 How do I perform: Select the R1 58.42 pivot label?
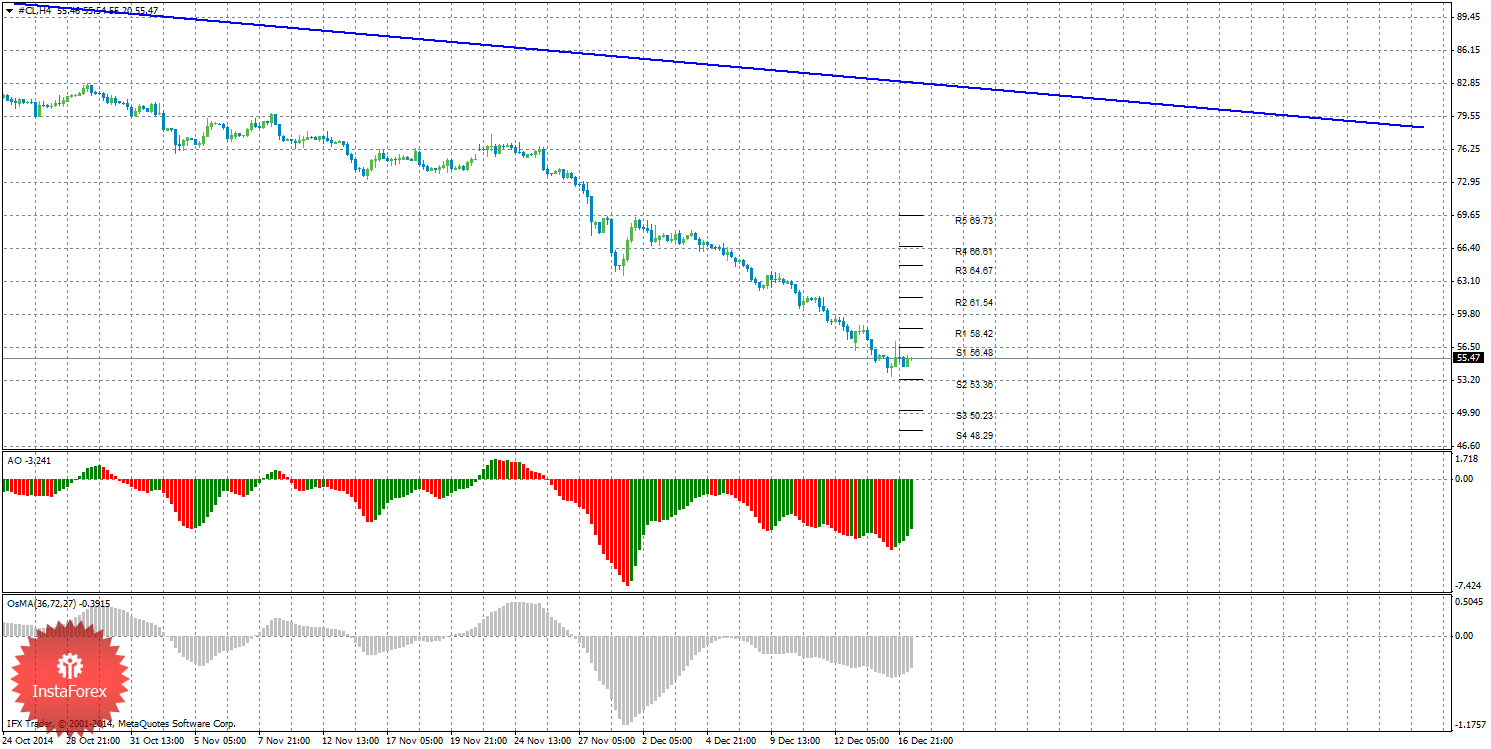(x=973, y=333)
